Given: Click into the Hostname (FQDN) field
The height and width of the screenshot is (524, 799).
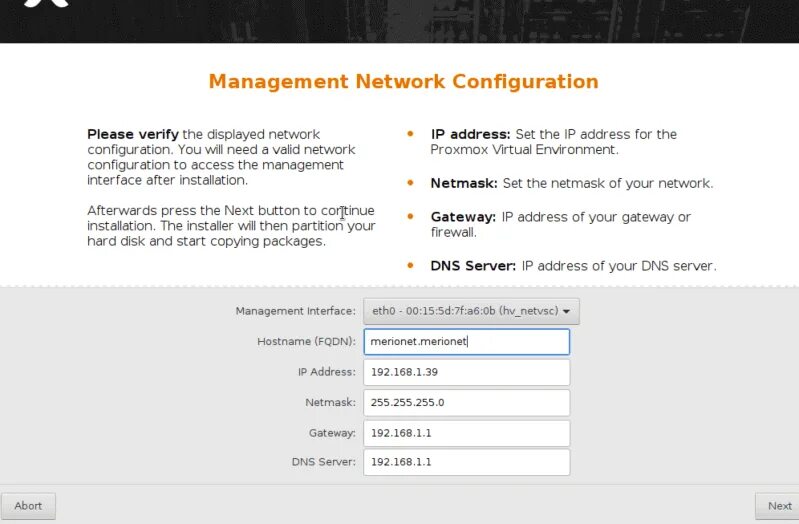Looking at the screenshot, I should click(467, 342).
